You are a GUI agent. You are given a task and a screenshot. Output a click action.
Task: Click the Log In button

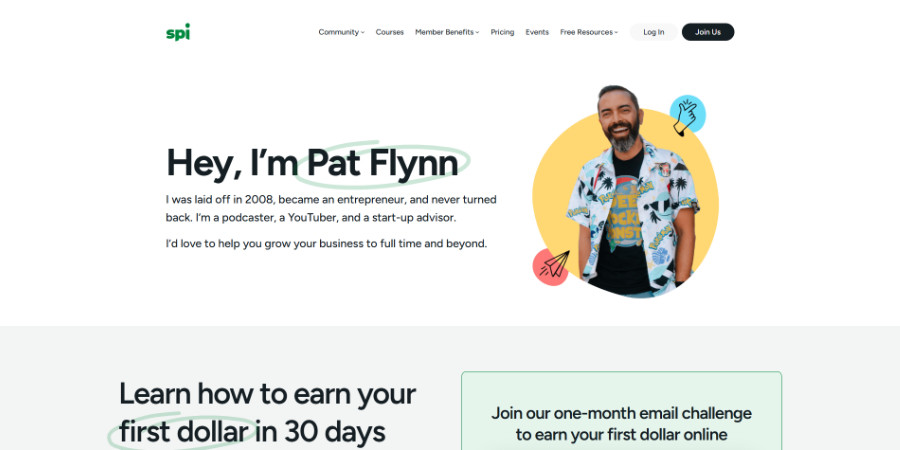654,32
